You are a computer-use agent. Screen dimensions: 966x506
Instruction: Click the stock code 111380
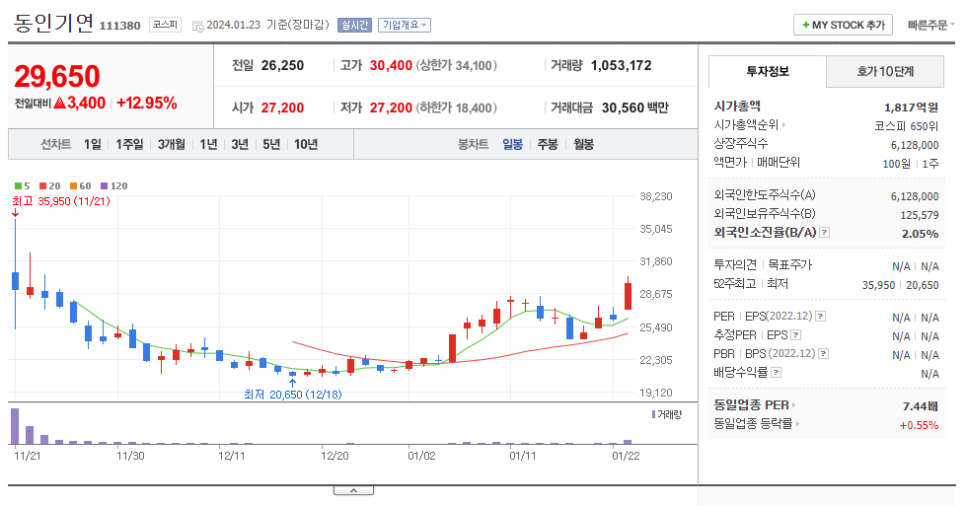(x=120, y=26)
